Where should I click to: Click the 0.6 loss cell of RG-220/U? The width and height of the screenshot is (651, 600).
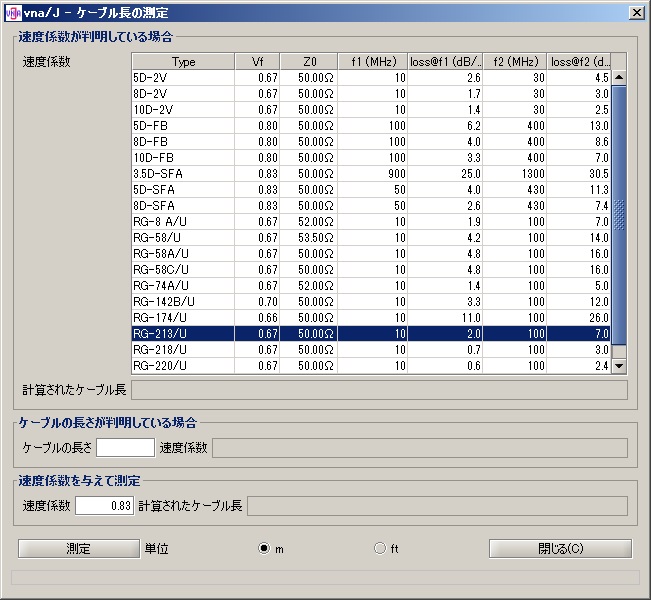point(445,365)
